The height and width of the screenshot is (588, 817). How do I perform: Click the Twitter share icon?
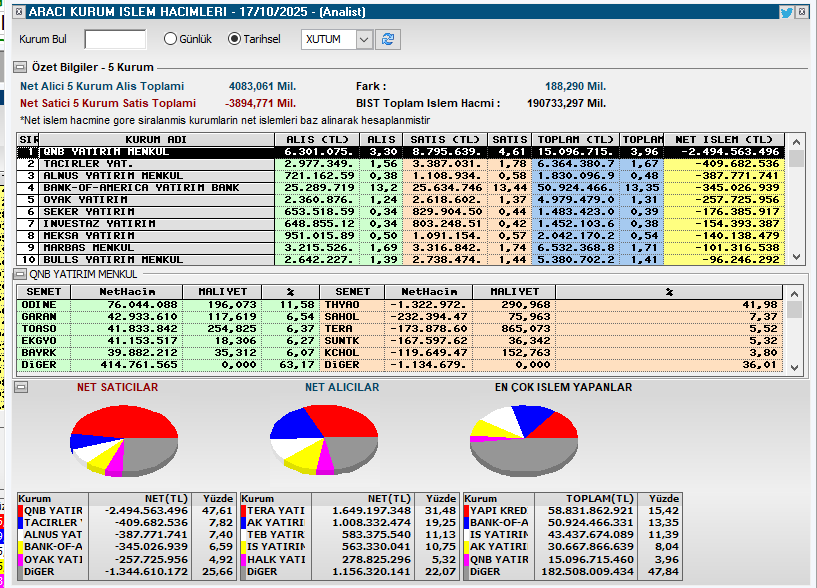(x=786, y=12)
